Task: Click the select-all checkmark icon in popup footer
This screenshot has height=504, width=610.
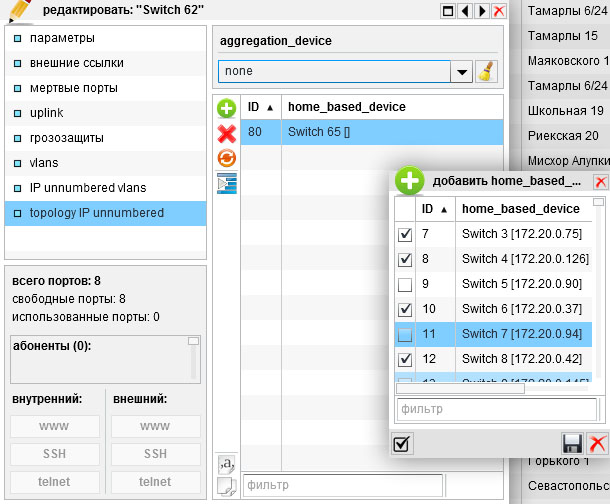Action: 402,444
